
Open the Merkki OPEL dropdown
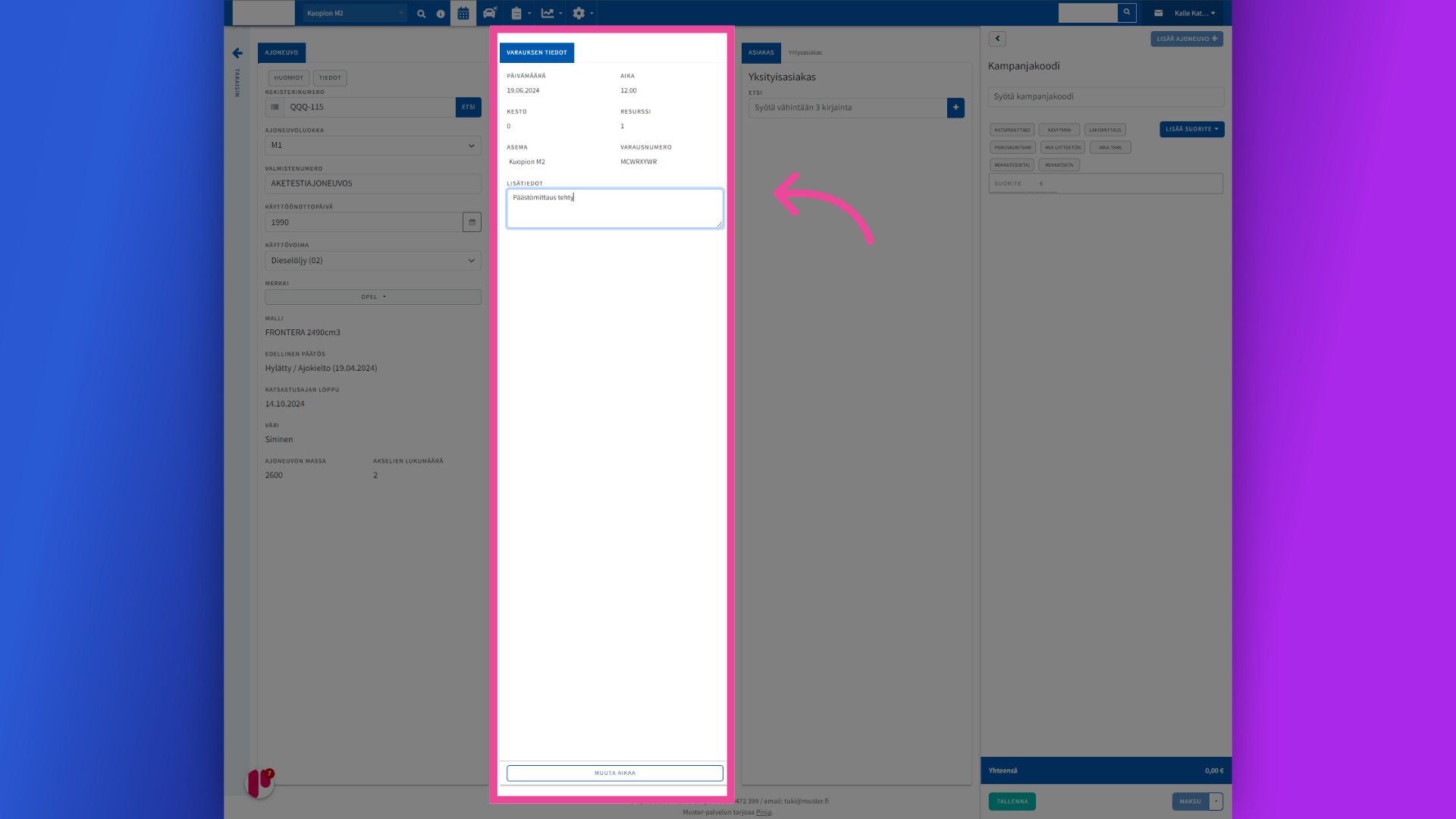click(x=373, y=297)
